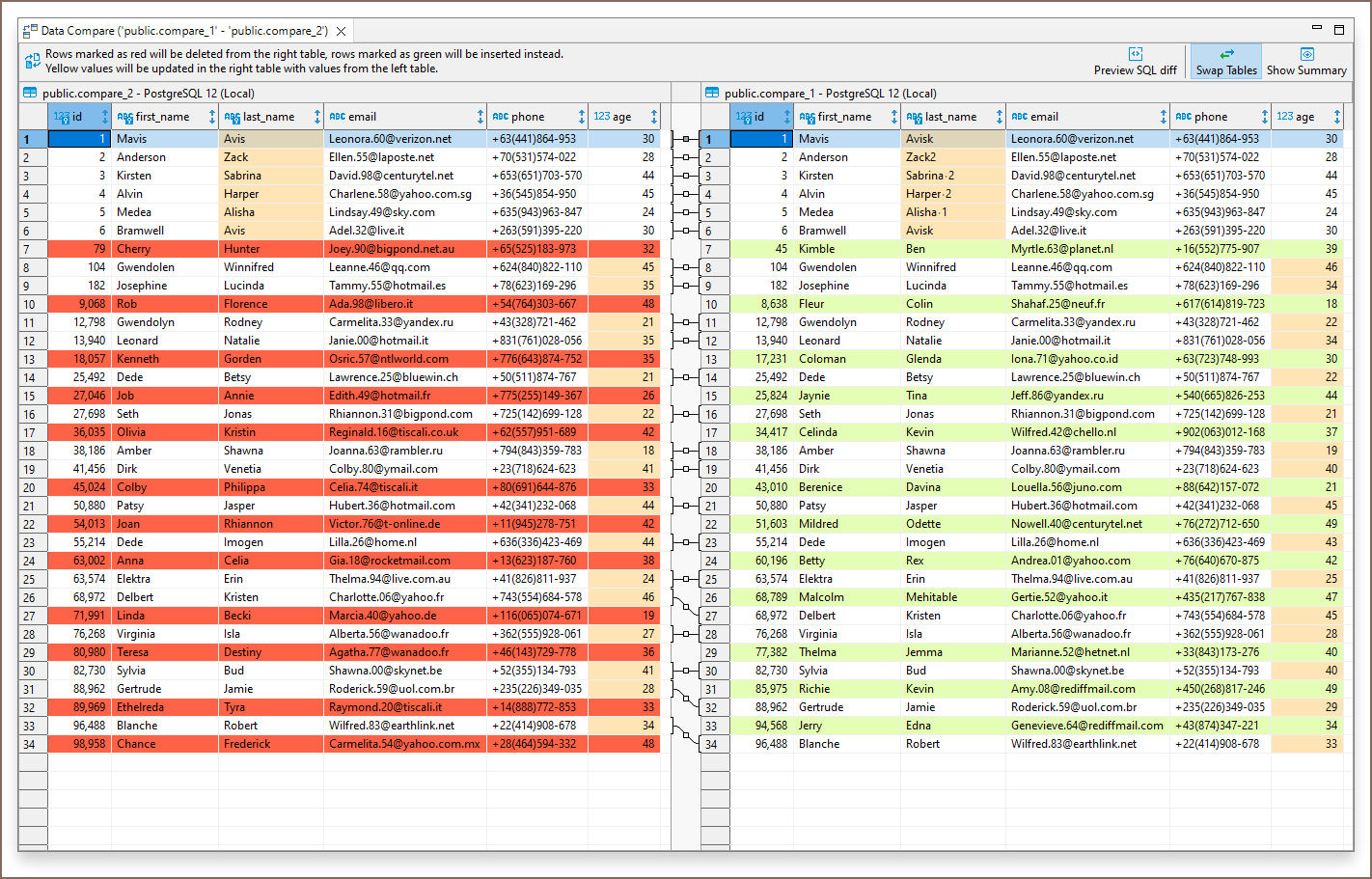
Task: Click sort arrows on left last_name column
Action: [x=316, y=117]
